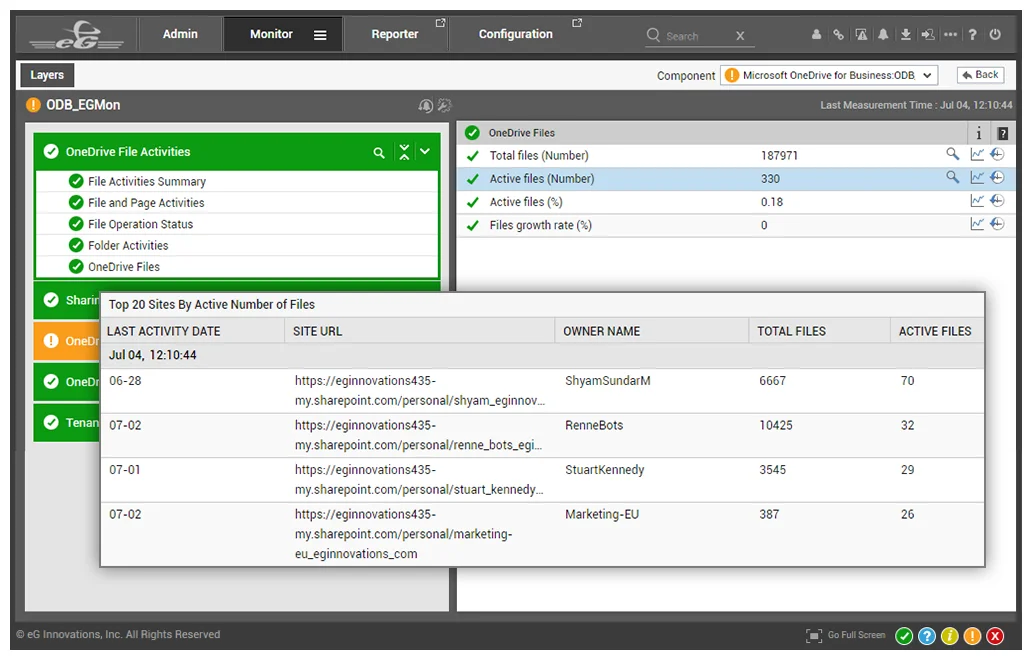Click the wrench settings icon beside ODB_EGMon
Image resolution: width=1032 pixels, height=660 pixels.
[x=445, y=105]
